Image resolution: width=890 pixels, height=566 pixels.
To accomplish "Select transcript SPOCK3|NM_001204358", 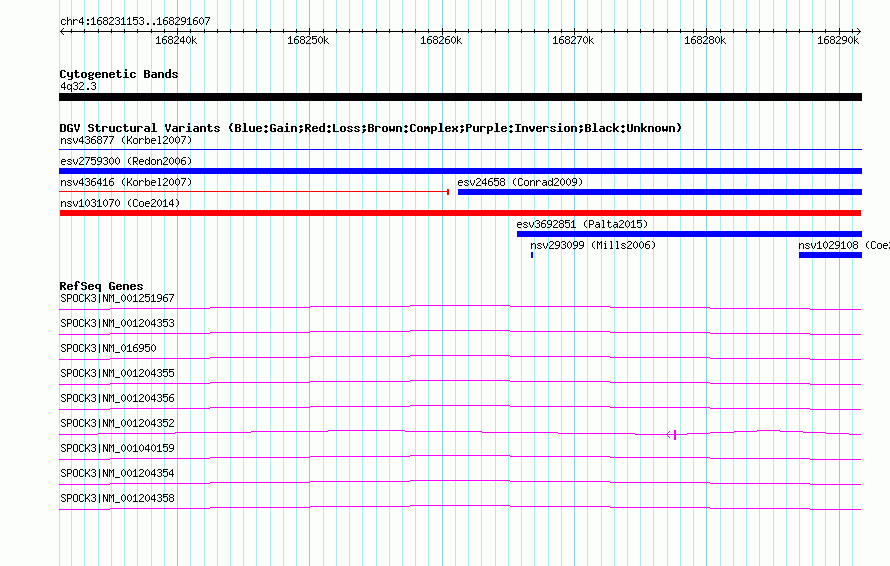I will pos(117,498).
